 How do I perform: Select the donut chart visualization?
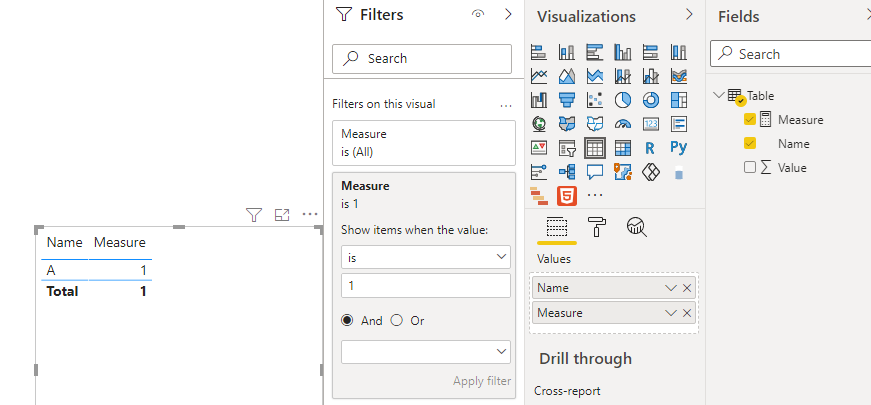pos(651,100)
